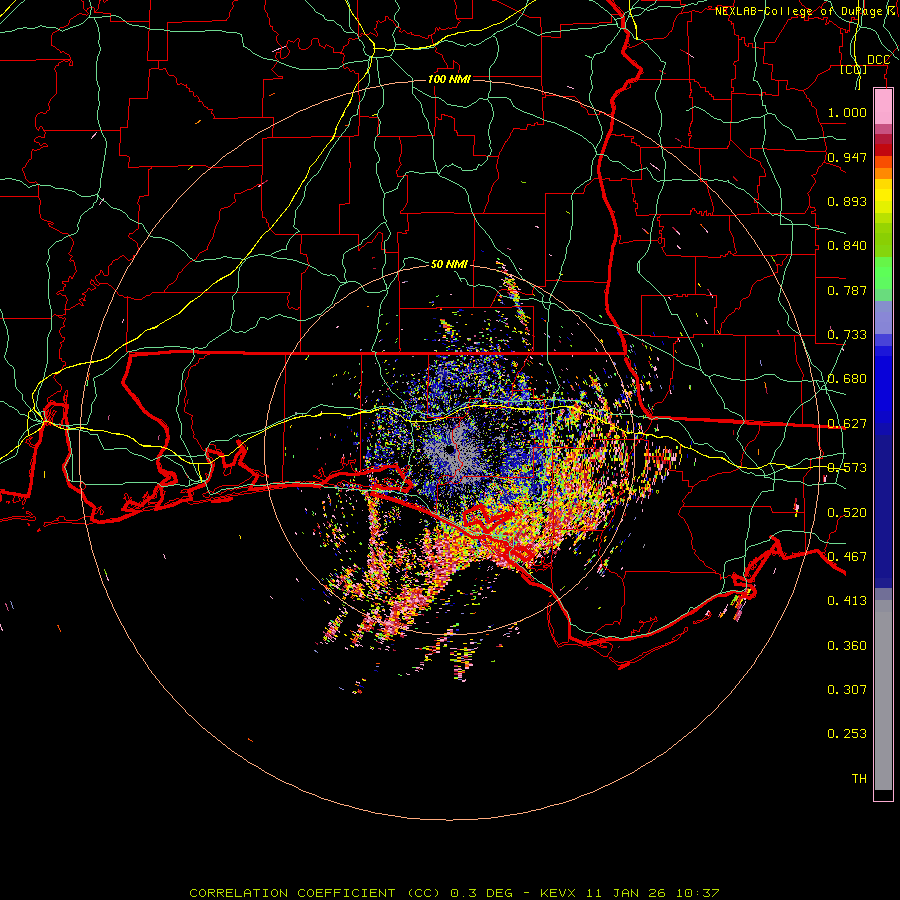900x900 pixels.
Task: Pick the pink swatch at the top of the color bar
Action: (883, 107)
